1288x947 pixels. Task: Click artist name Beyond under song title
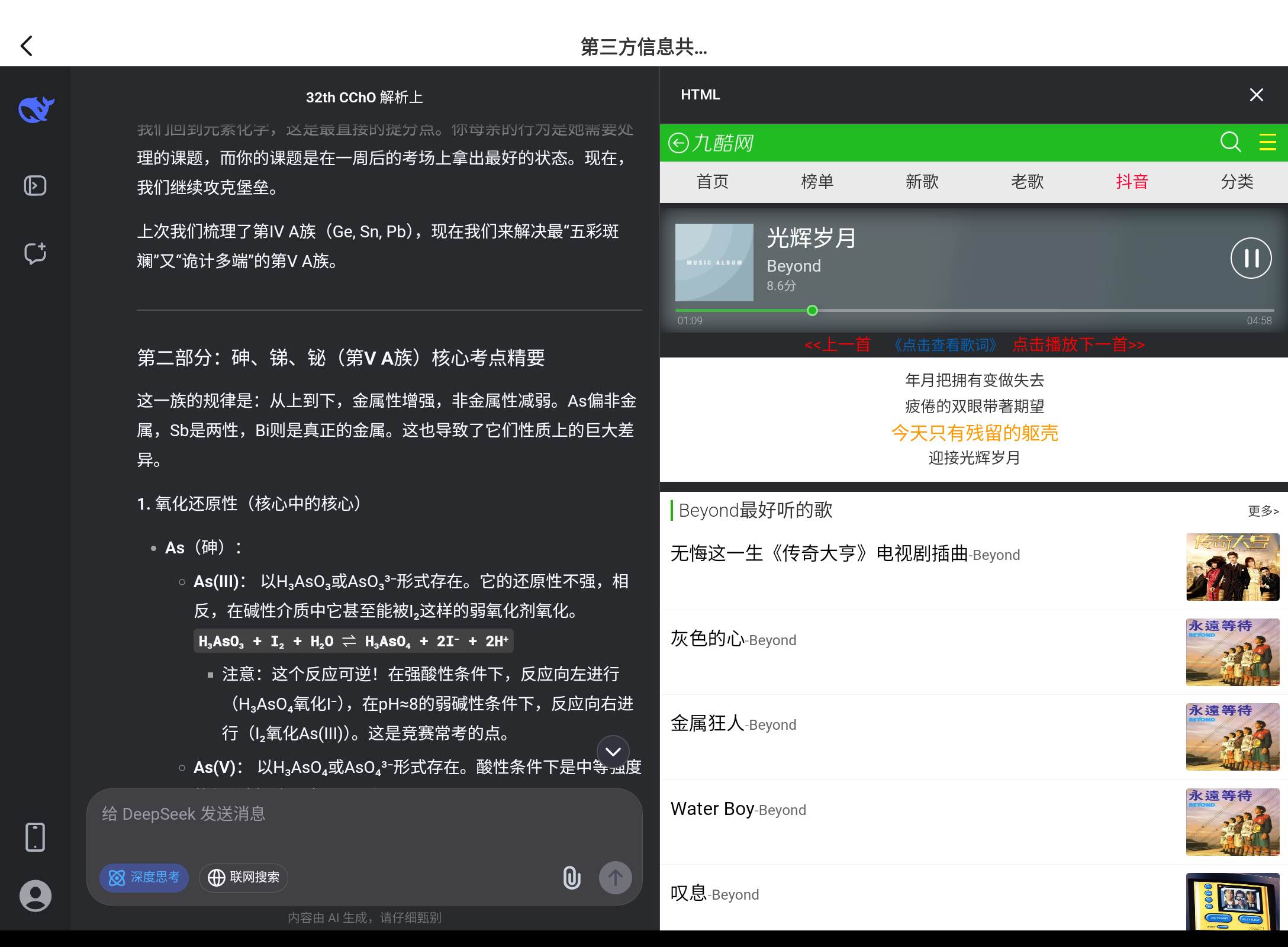(x=794, y=266)
